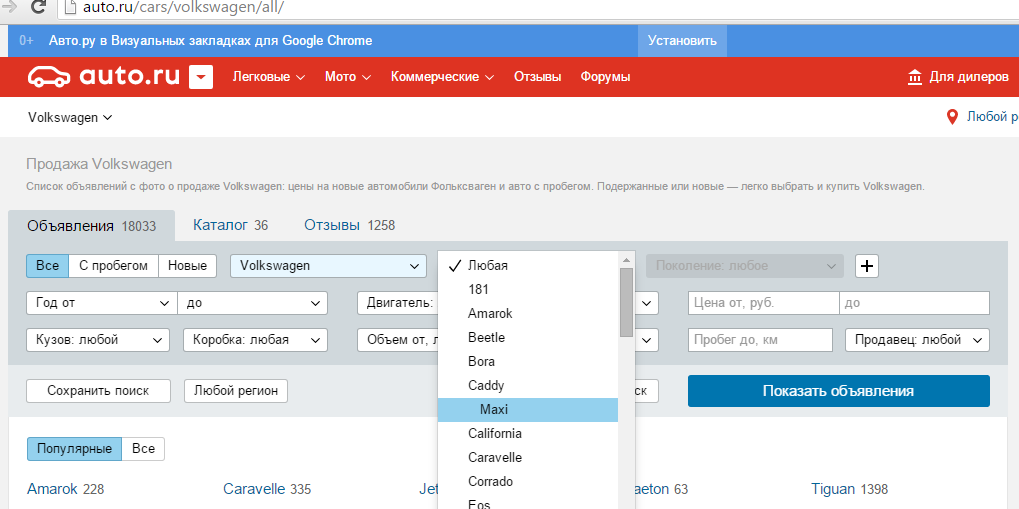This screenshot has height=509, width=1019.
Task: Open the 'Продавец: любой' dropdown
Action: [x=918, y=340]
